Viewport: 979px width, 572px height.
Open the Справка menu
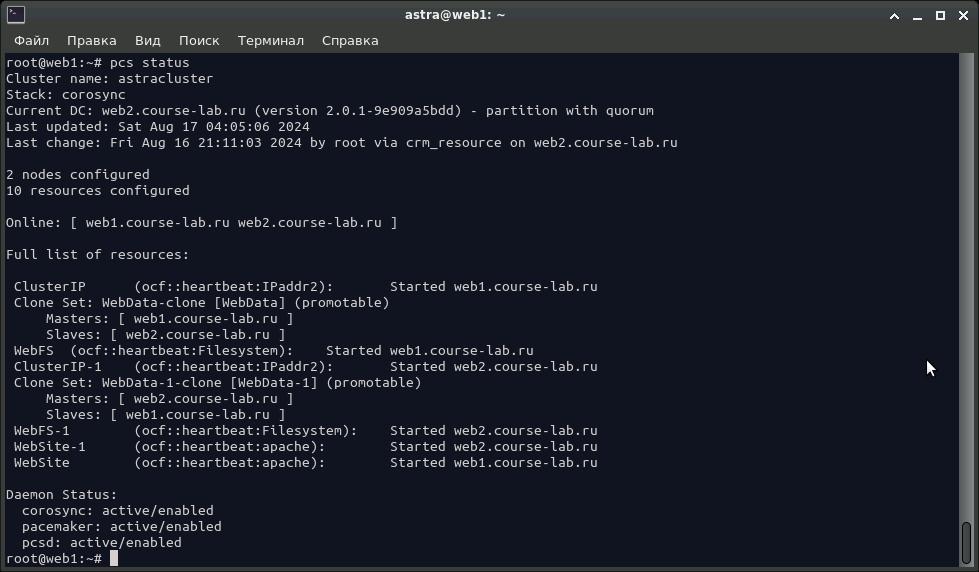(x=350, y=40)
